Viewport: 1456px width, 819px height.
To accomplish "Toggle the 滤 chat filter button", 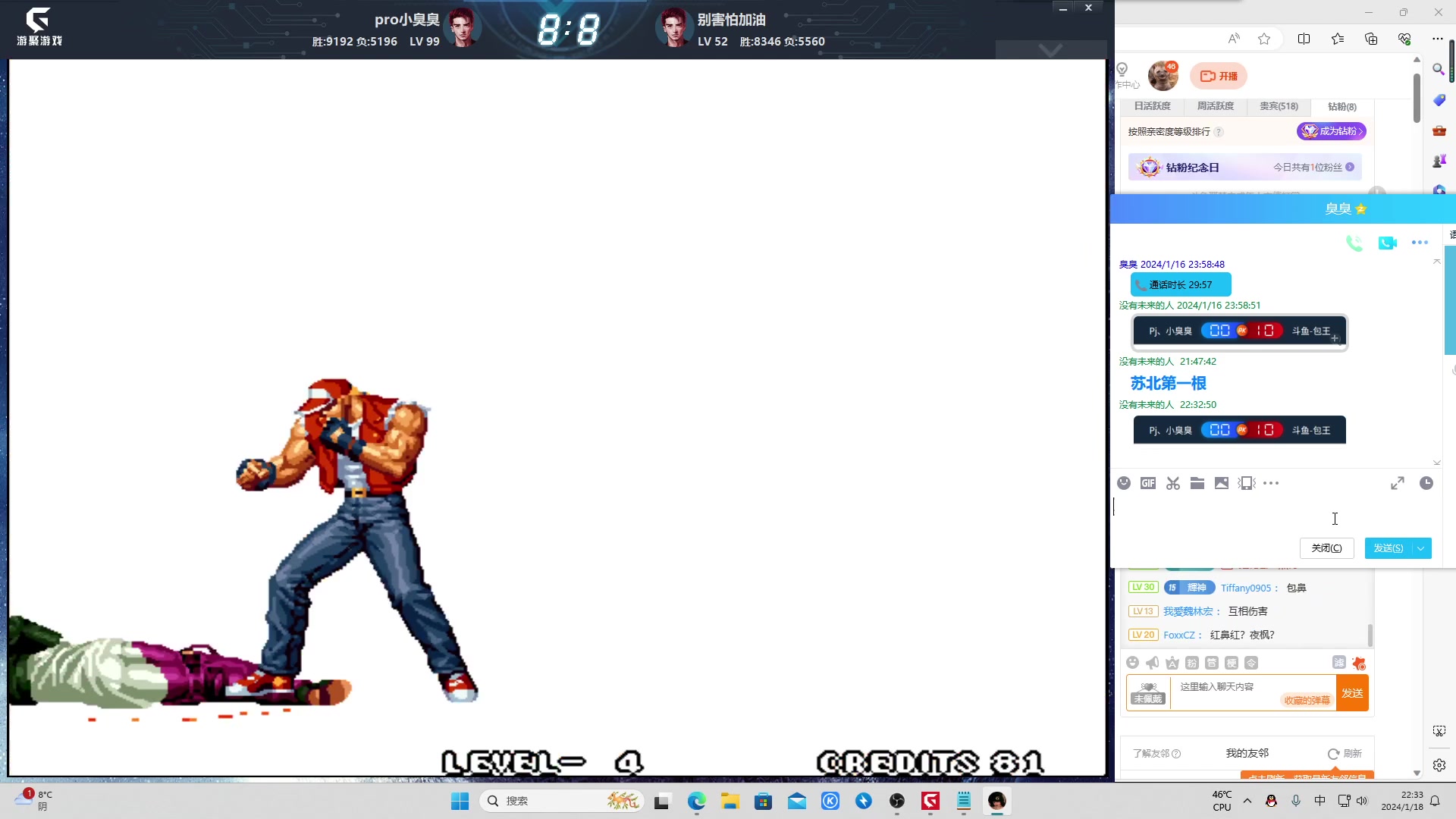I will (x=1339, y=662).
